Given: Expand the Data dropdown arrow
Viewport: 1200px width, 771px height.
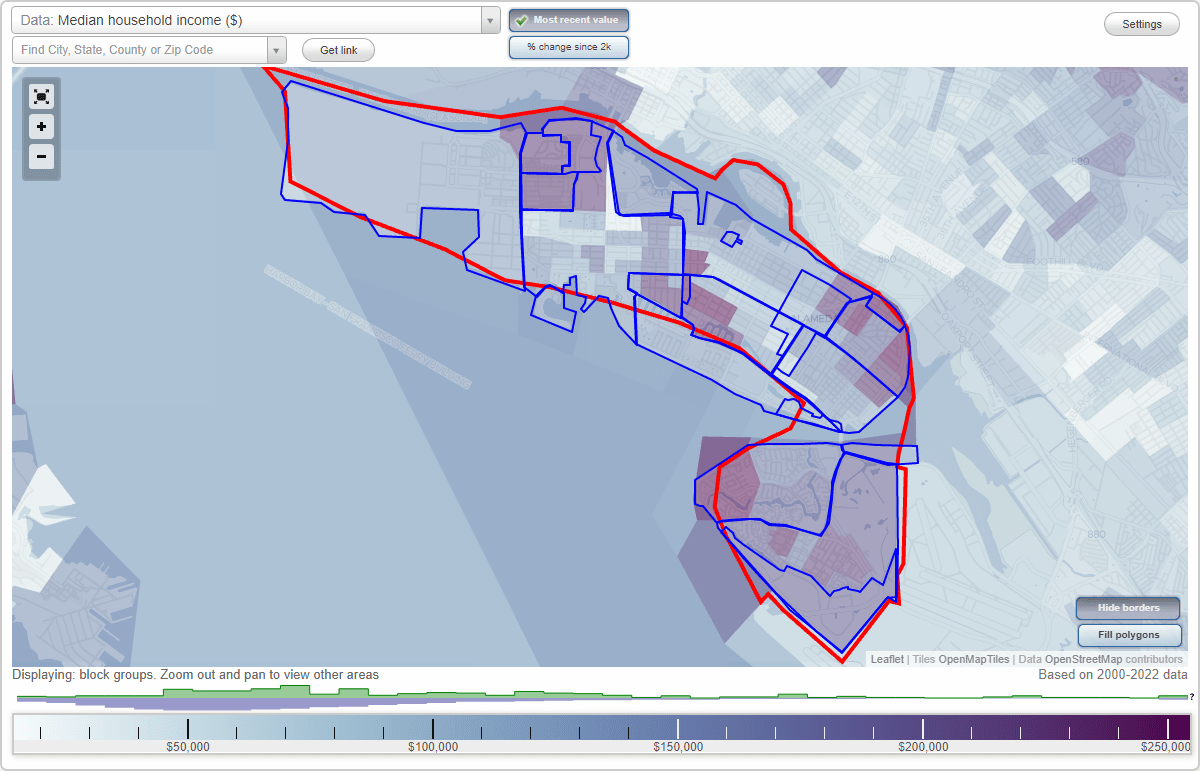Looking at the screenshot, I should 489,20.
